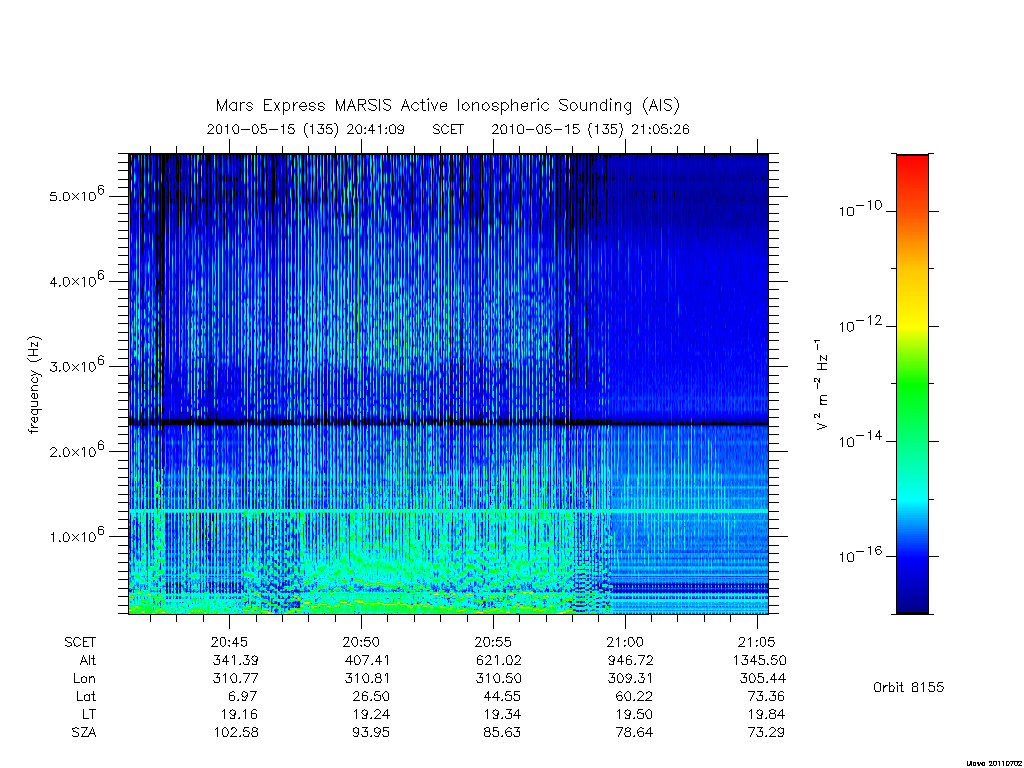The image size is (1024, 768).
Task: Click SZA value 93.95
Action: 371,733
